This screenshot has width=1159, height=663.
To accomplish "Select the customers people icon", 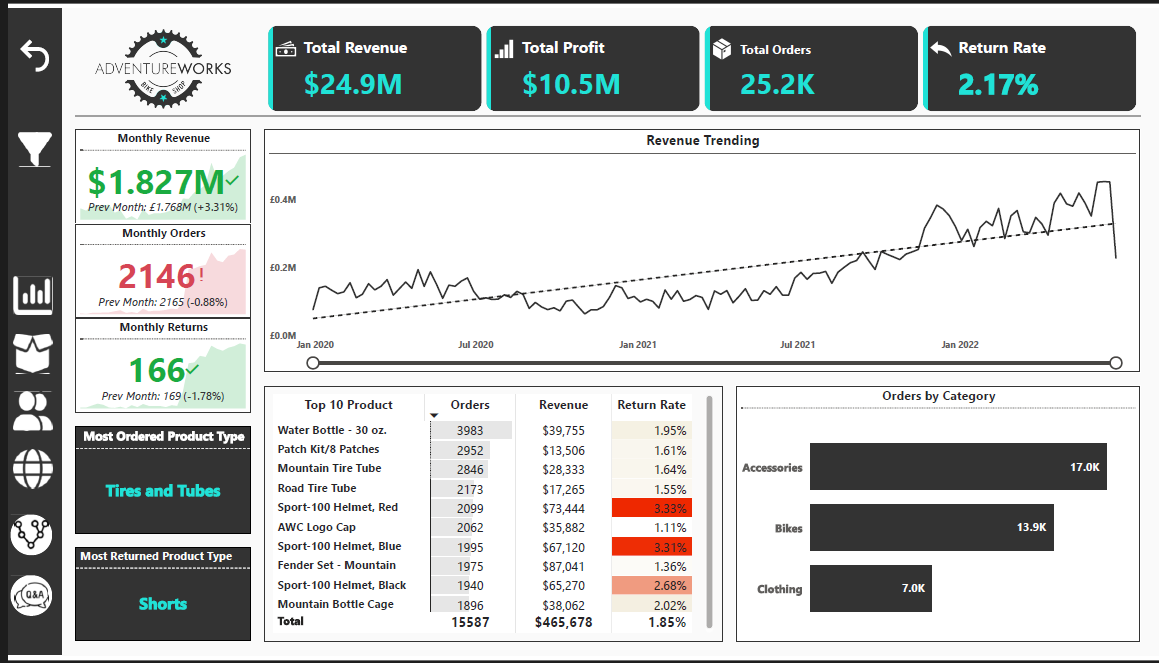I will tap(33, 412).
